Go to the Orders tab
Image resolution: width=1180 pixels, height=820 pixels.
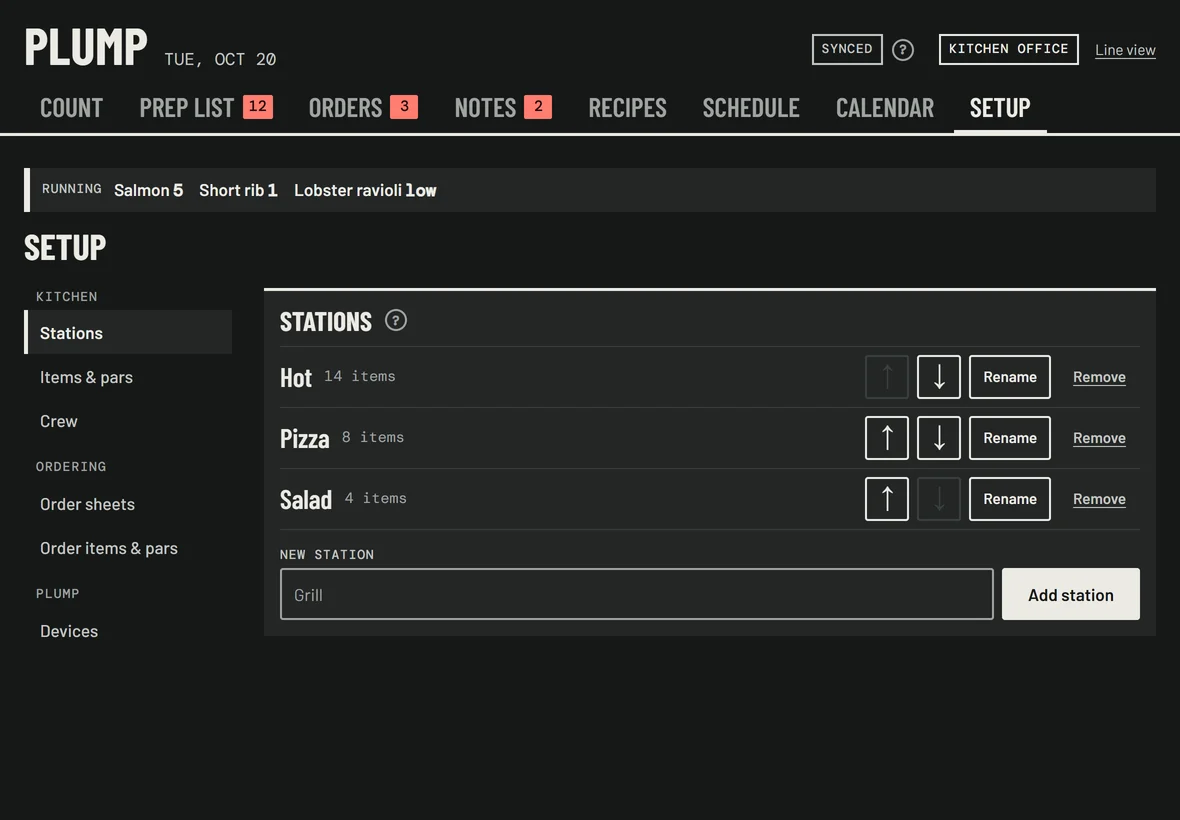pos(363,108)
